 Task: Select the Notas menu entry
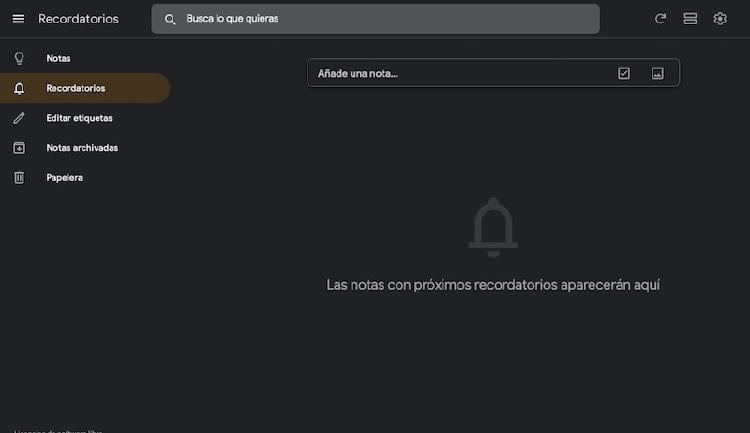[58, 58]
